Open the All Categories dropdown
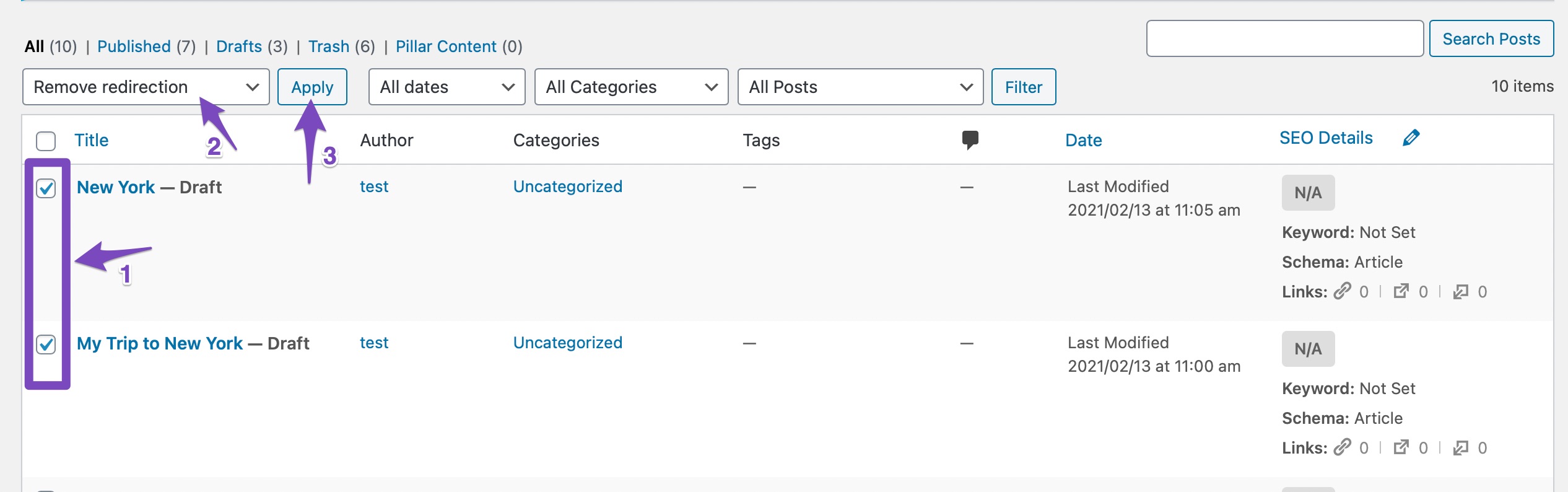 [631, 87]
